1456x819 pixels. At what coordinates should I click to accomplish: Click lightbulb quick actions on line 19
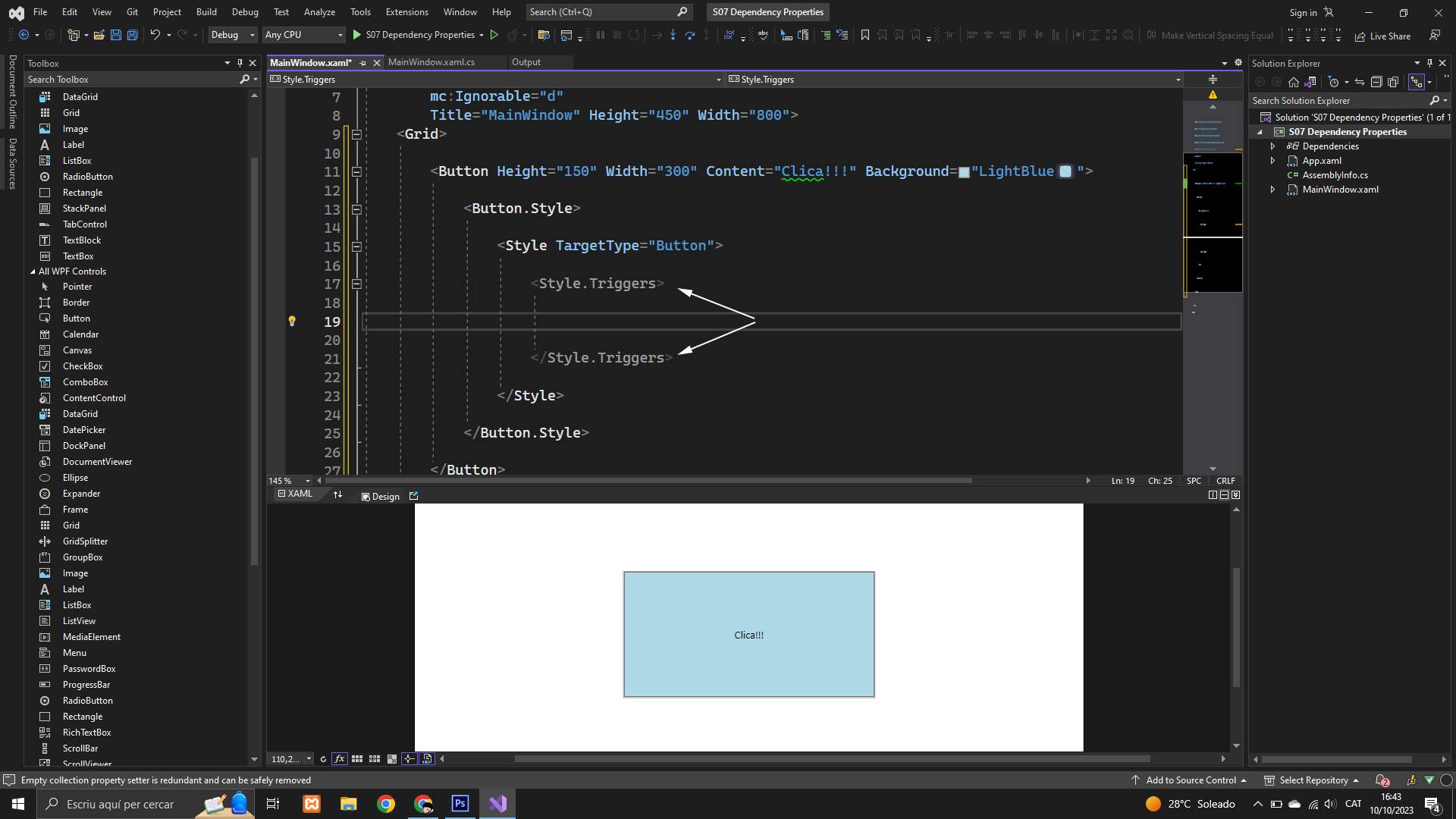coord(292,322)
